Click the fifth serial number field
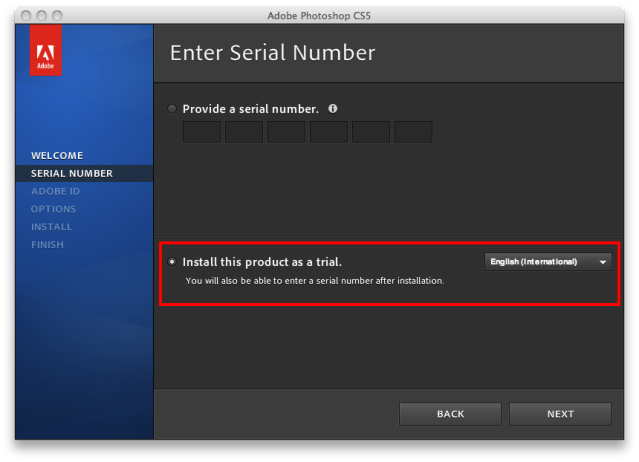The image size is (639, 462). [x=371, y=132]
